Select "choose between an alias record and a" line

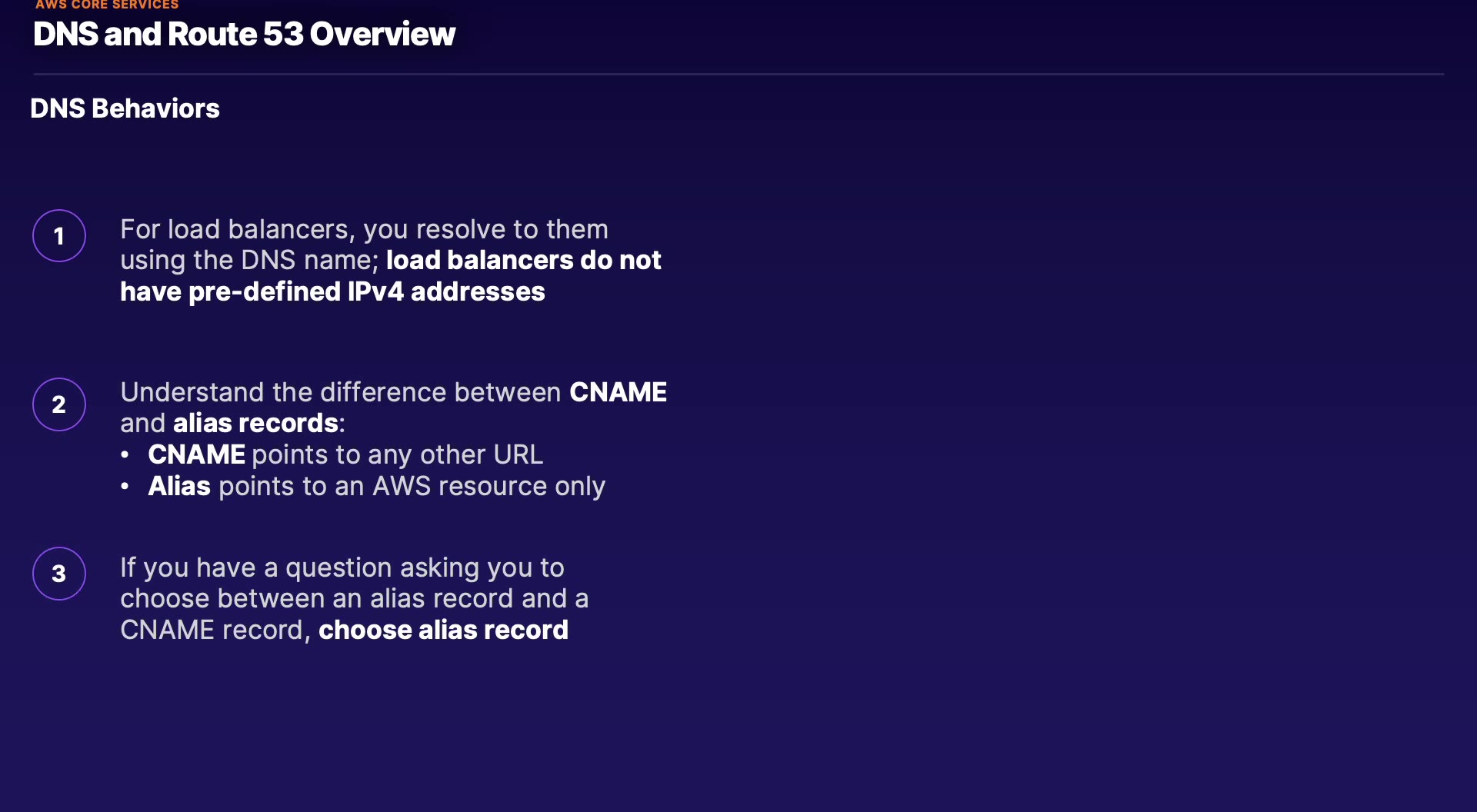pos(354,599)
